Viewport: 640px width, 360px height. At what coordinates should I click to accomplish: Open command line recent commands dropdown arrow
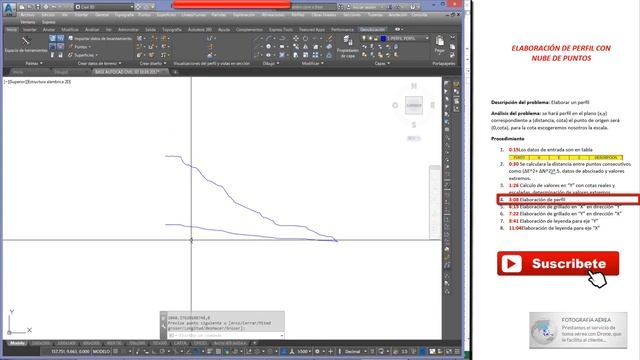pos(282,336)
